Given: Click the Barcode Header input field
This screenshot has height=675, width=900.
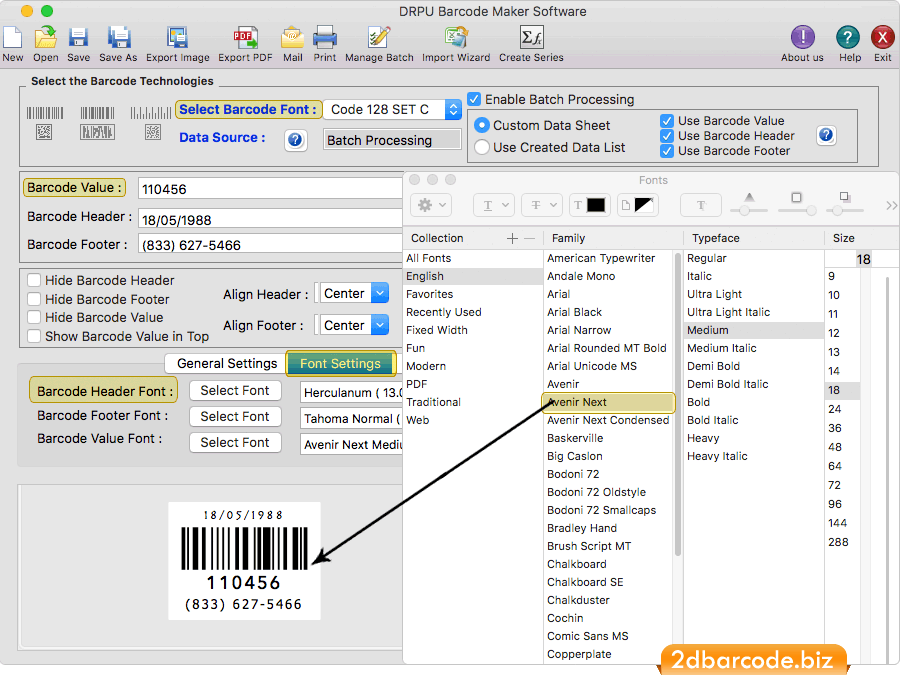Looking at the screenshot, I should point(270,219).
